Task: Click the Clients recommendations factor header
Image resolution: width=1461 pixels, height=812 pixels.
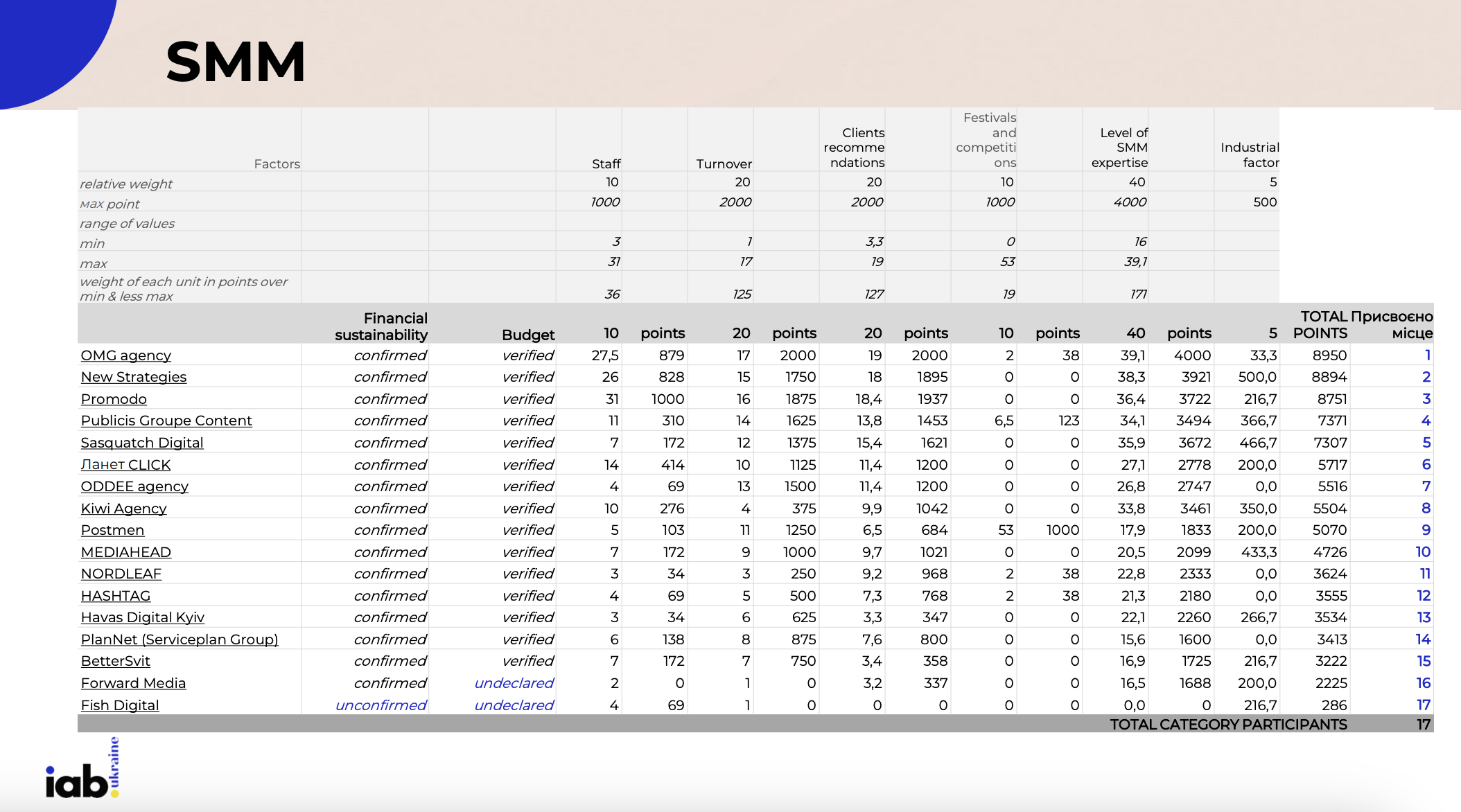Action: (854, 148)
